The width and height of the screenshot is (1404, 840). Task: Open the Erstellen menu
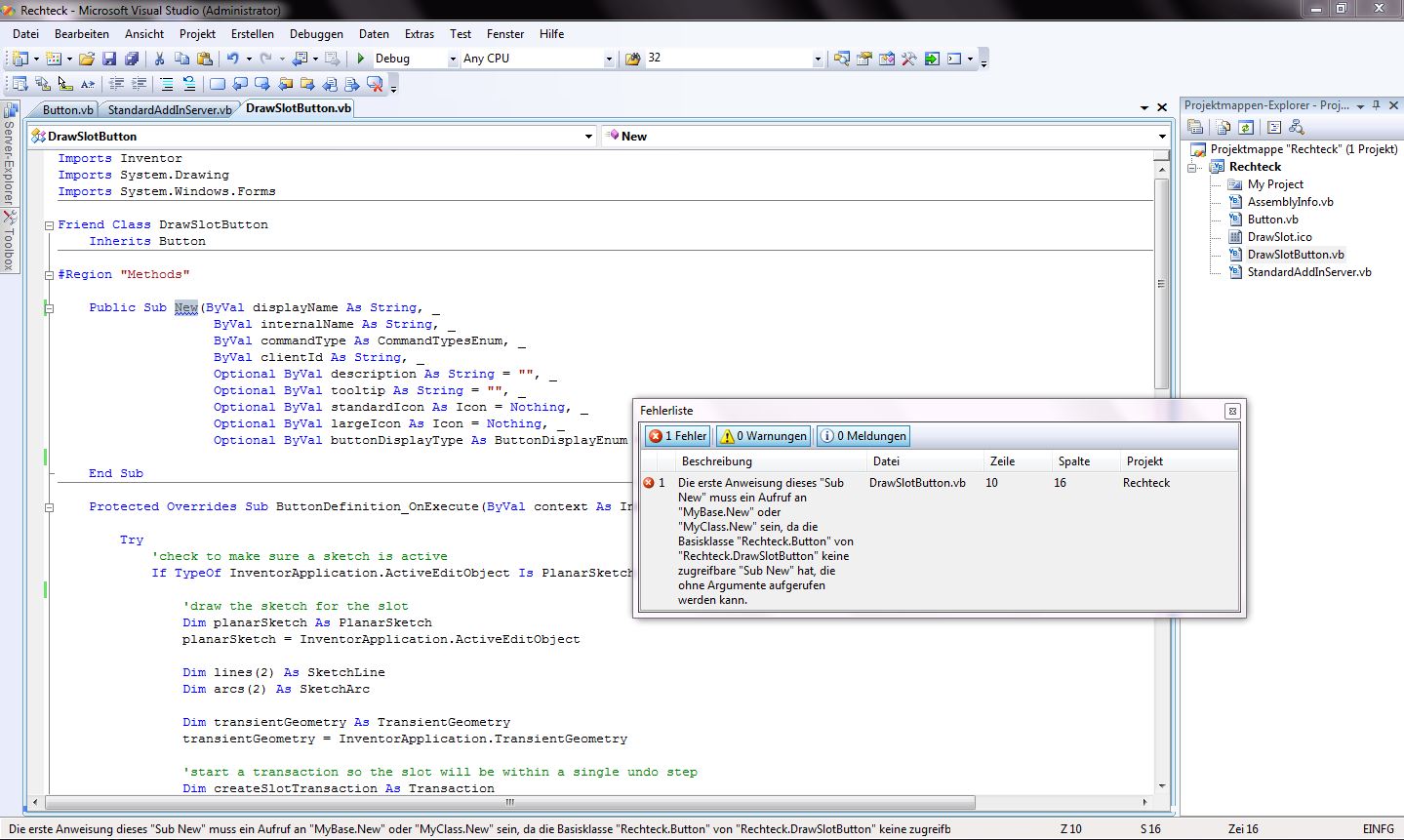[253, 33]
